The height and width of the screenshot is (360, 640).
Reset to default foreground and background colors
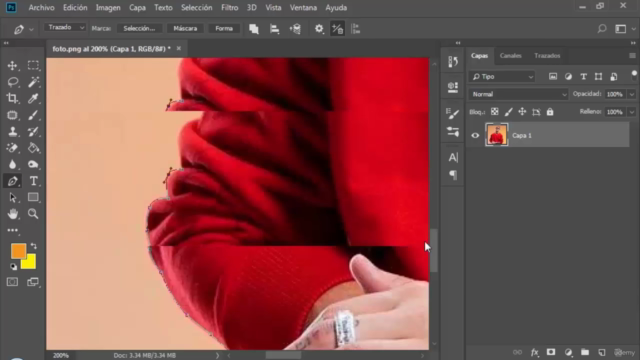(13, 267)
